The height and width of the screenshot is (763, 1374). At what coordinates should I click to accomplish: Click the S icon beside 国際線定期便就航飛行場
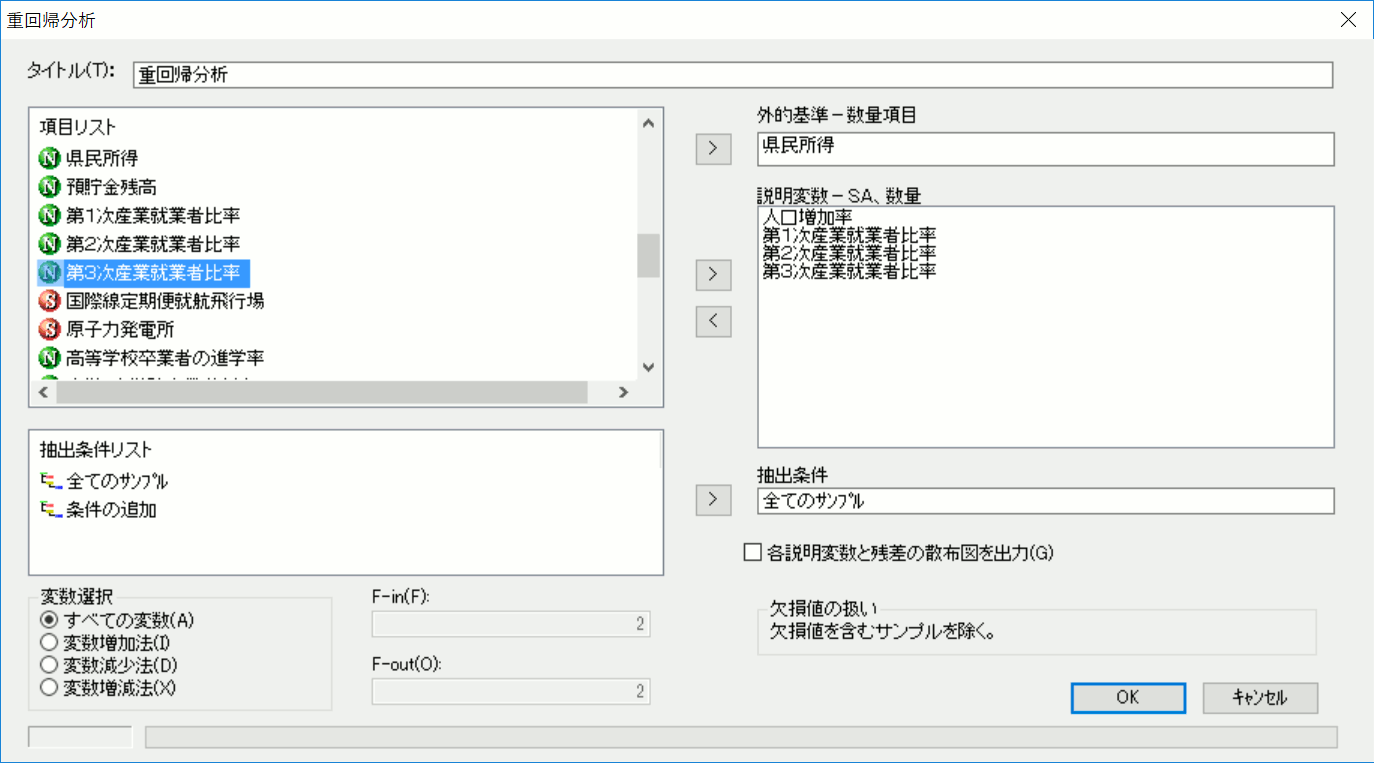49,300
